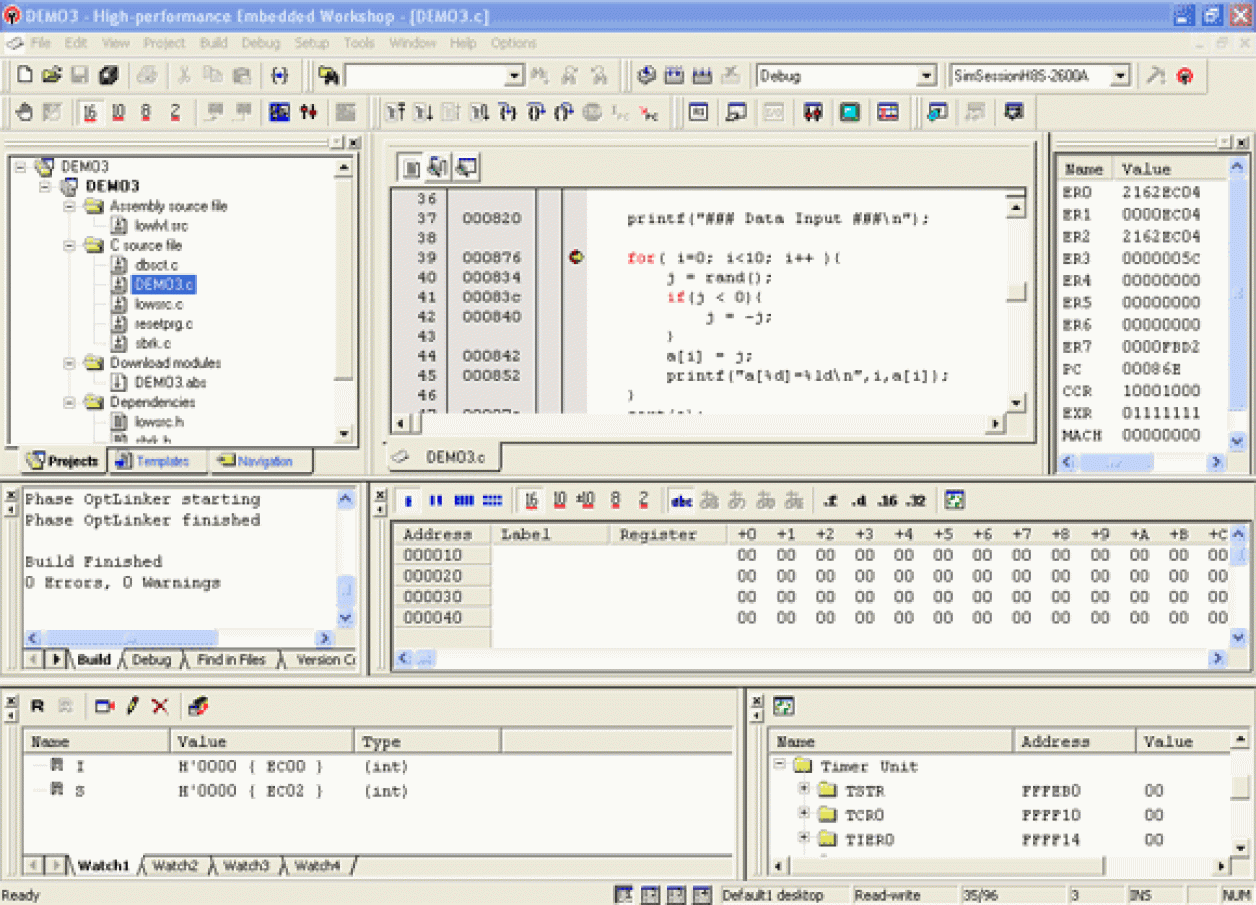1256x905 pixels.
Task: Toggle hexadecimal radix 16 in the toolbar
Action: [89, 113]
